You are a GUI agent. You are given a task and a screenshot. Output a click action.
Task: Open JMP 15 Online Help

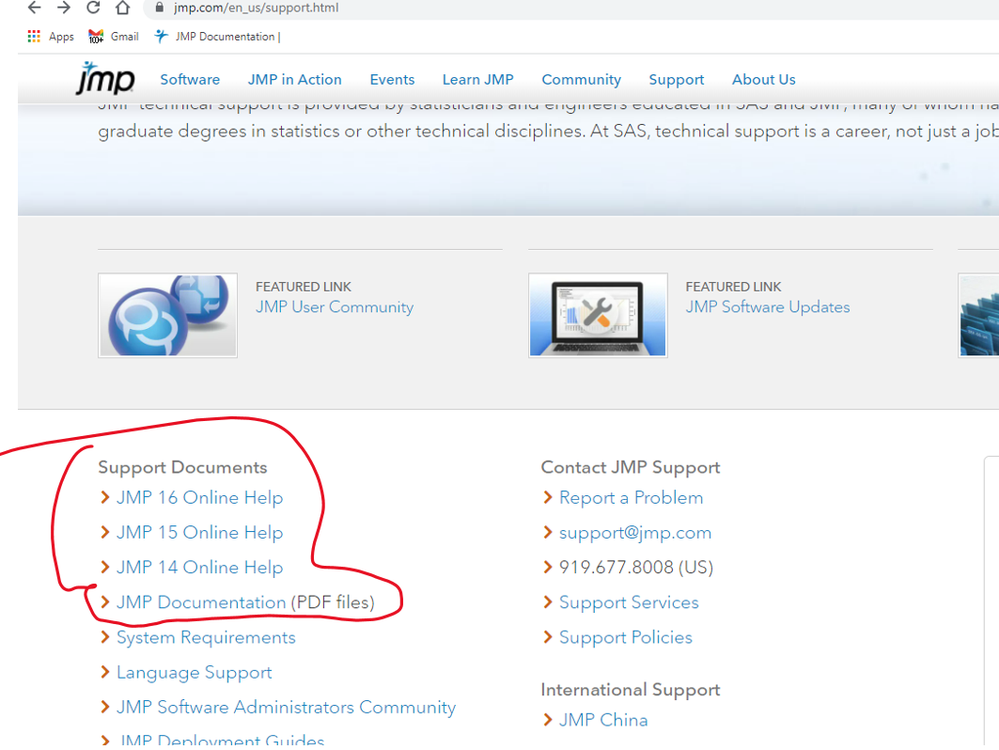coord(199,533)
